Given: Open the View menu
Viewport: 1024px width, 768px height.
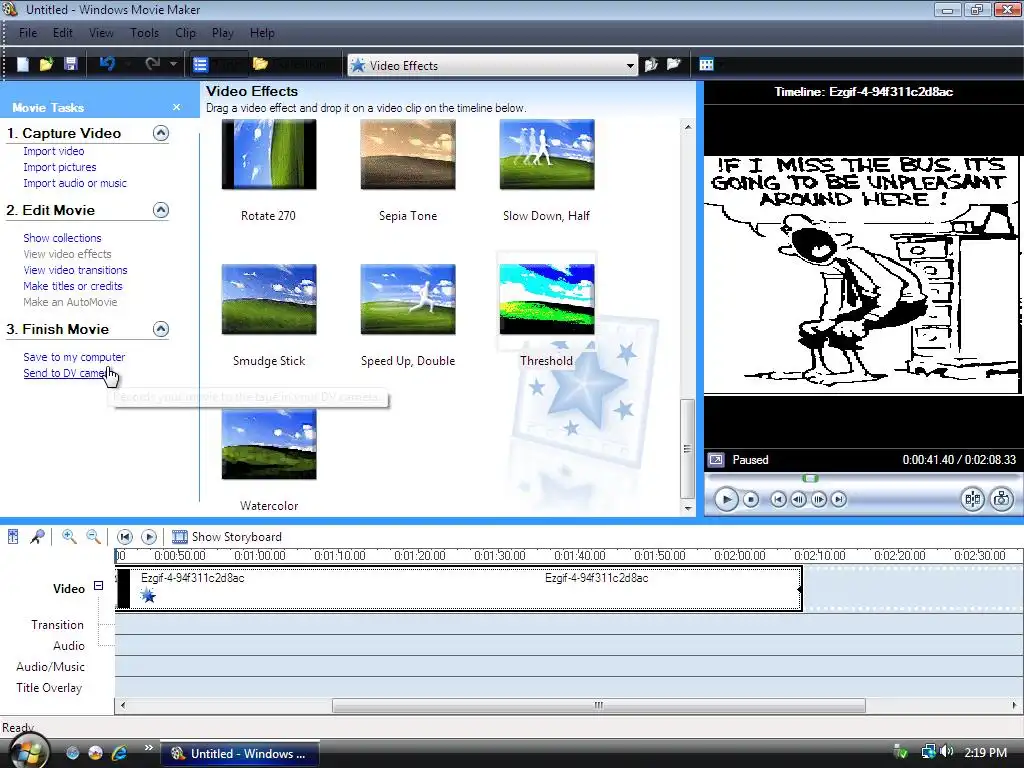Looking at the screenshot, I should (101, 33).
